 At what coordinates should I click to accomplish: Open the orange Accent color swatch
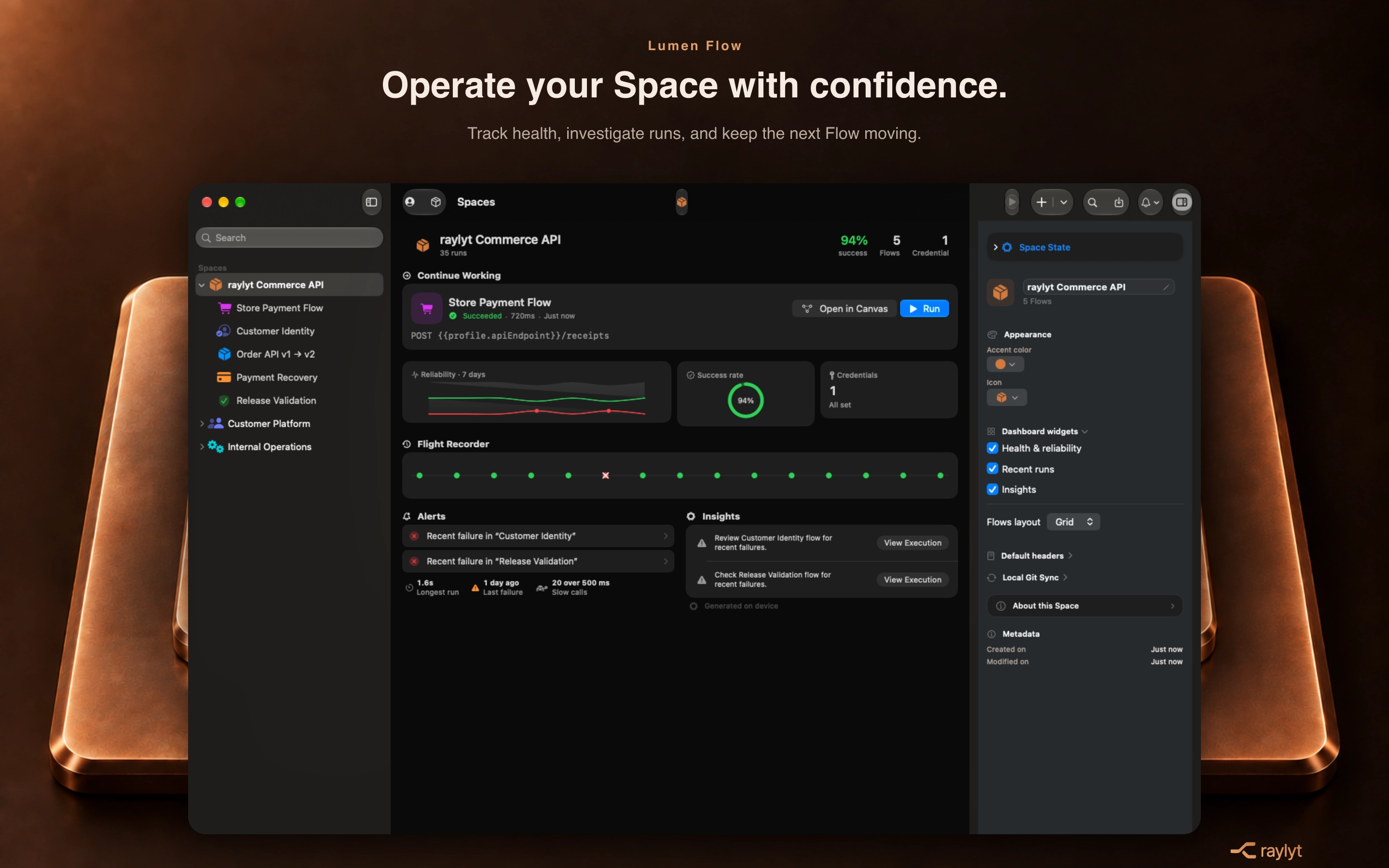coord(1005,365)
